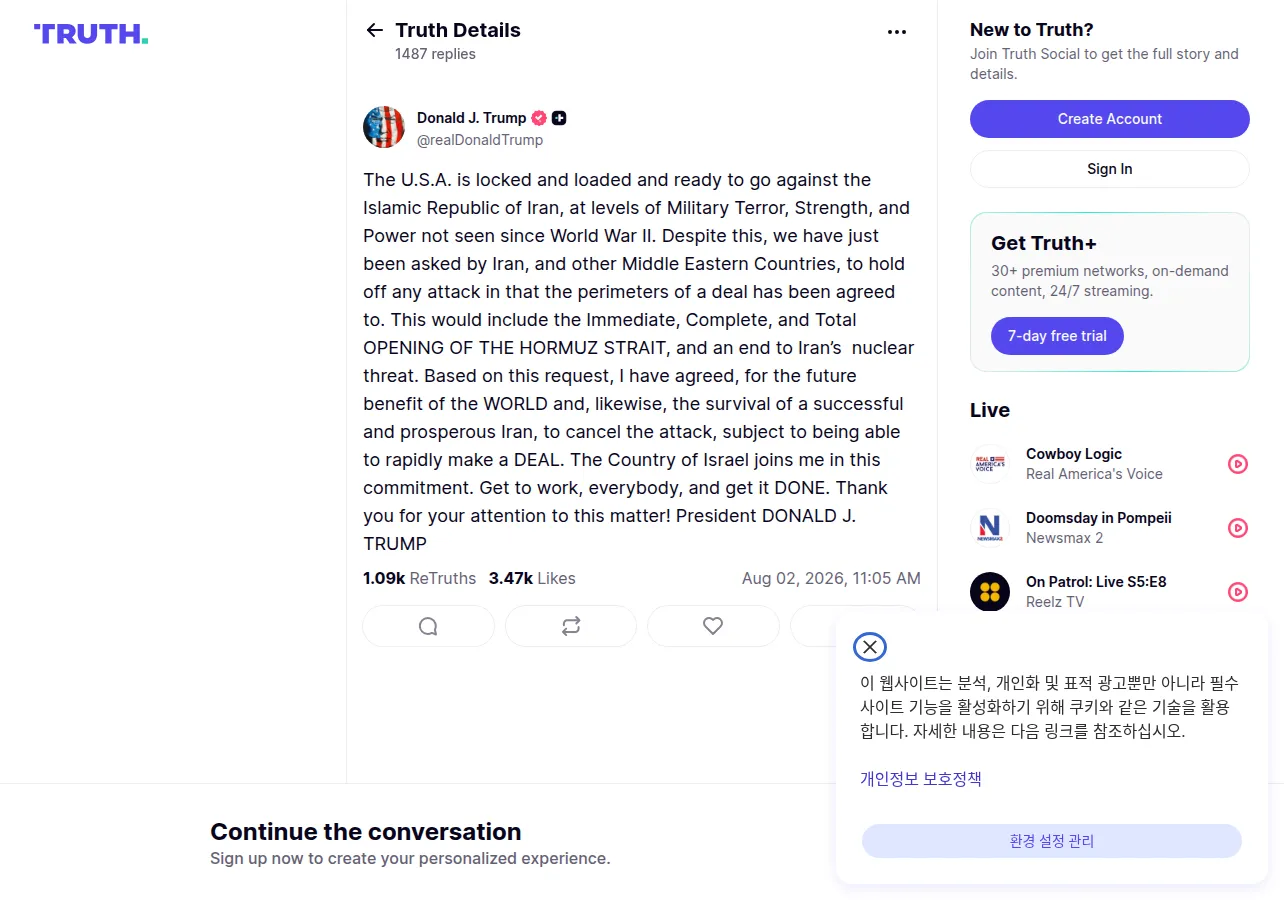This screenshot has width=1284, height=900.
Task: Click the Aug 02, 2026 timestamp
Action: [x=831, y=578]
